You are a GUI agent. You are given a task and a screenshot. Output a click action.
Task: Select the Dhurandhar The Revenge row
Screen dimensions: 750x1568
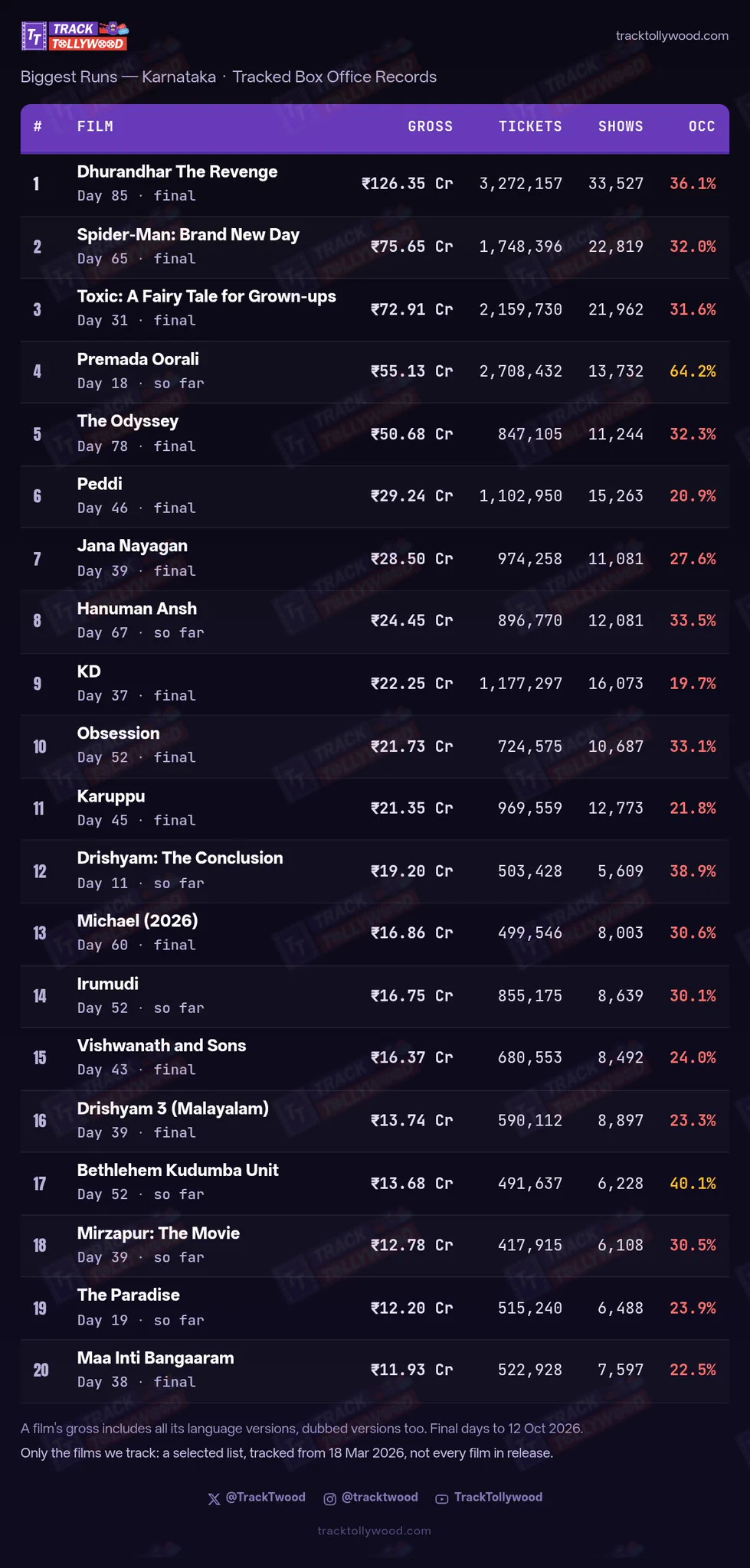point(375,184)
